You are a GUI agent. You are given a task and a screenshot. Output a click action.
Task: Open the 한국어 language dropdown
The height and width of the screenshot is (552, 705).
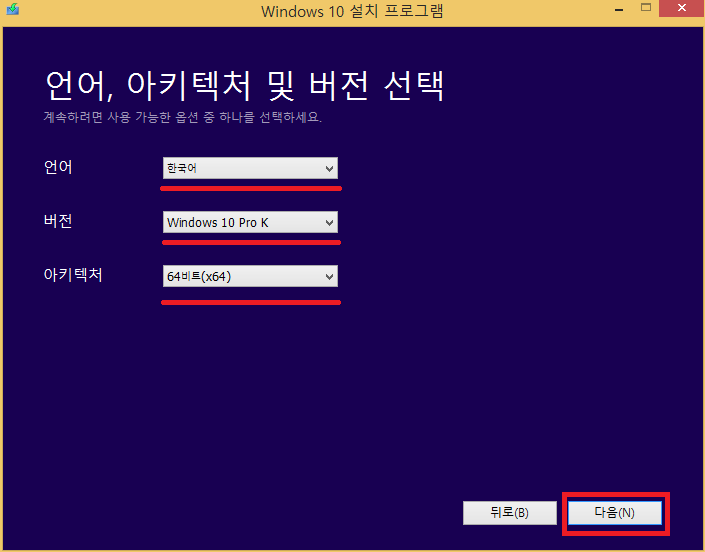tap(250, 168)
